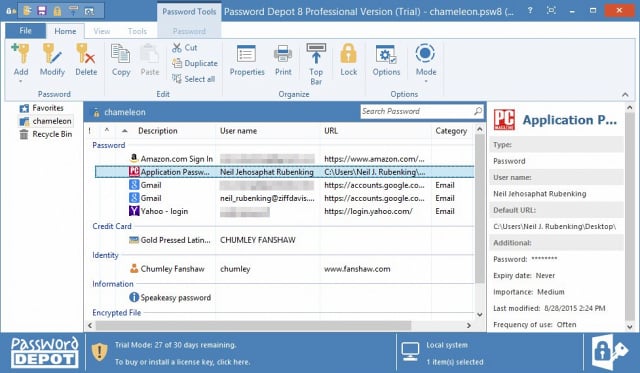
Task: Select the Yahoo - login entry
Action: pyautogui.click(x=284, y=211)
